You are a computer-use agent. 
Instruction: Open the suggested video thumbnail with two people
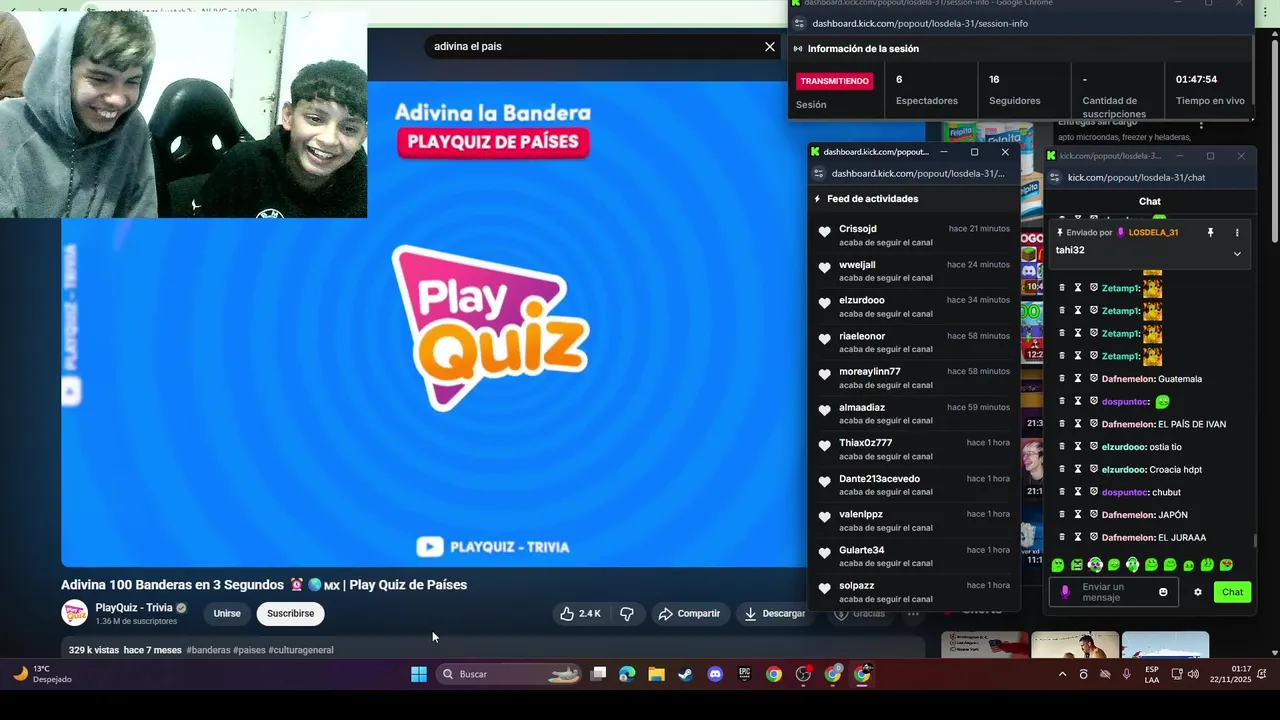tap(1075, 645)
